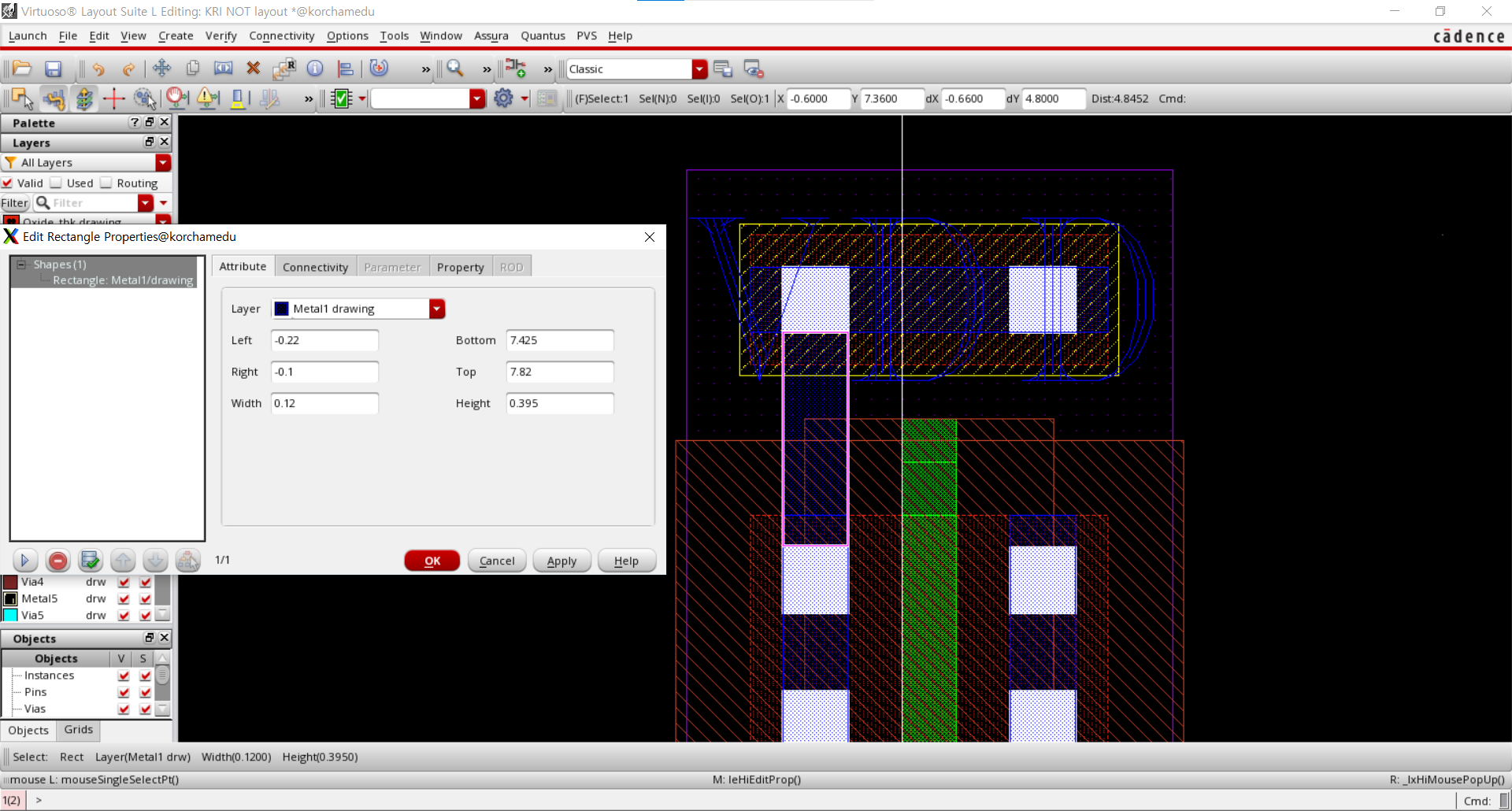
Task: Click the Align tool icon
Action: pyautogui.click(x=346, y=69)
